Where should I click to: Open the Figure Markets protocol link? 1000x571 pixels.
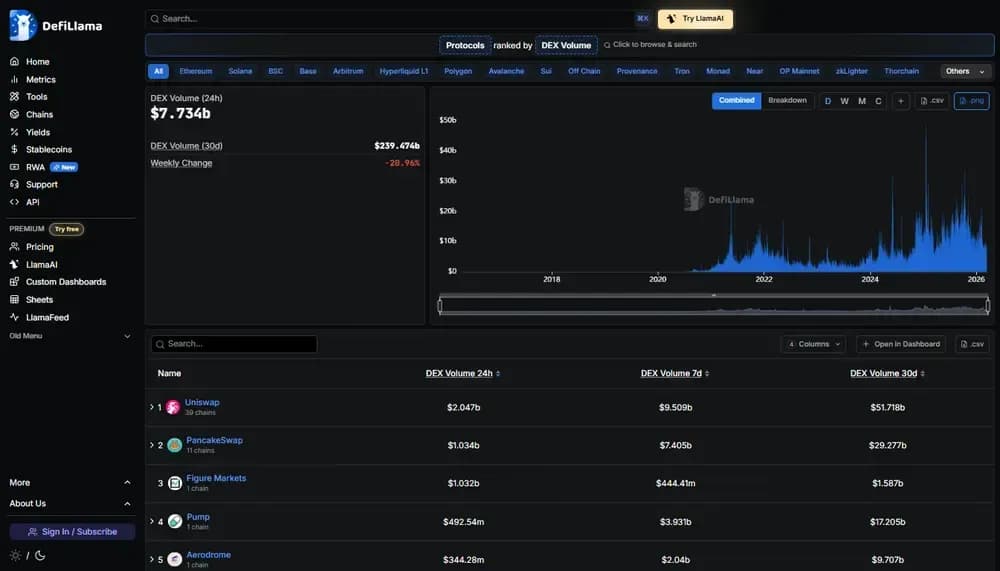[216, 478]
